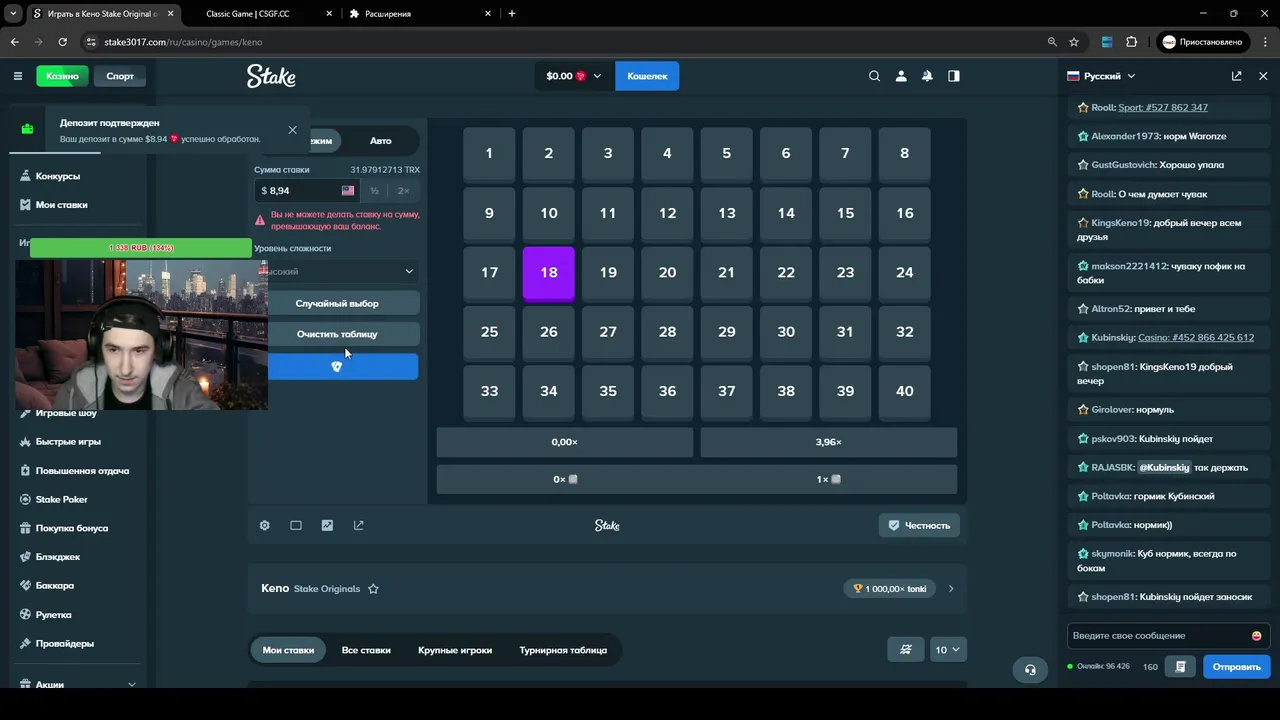1280x720 pixels.
Task: Open live stats chart icon
Action: pos(327,525)
